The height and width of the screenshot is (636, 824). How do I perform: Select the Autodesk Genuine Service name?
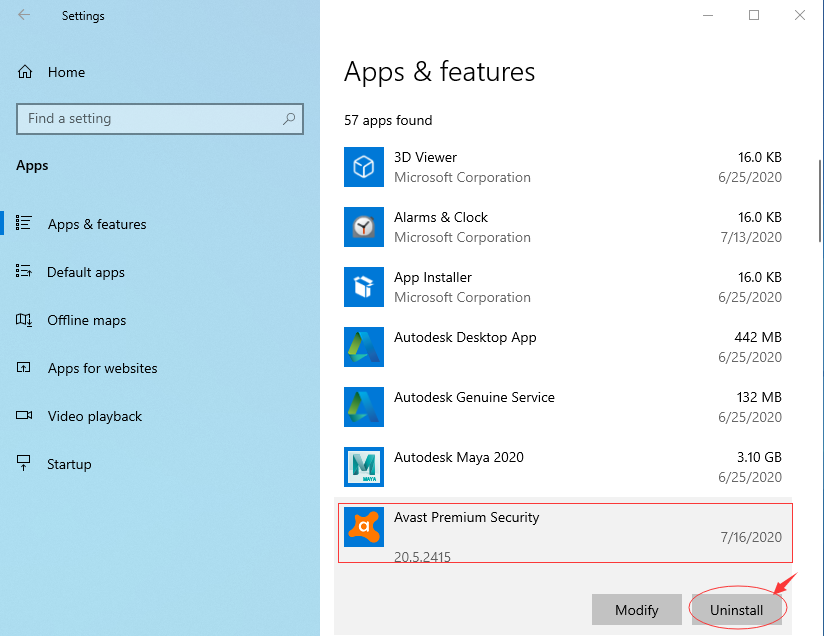[475, 397]
